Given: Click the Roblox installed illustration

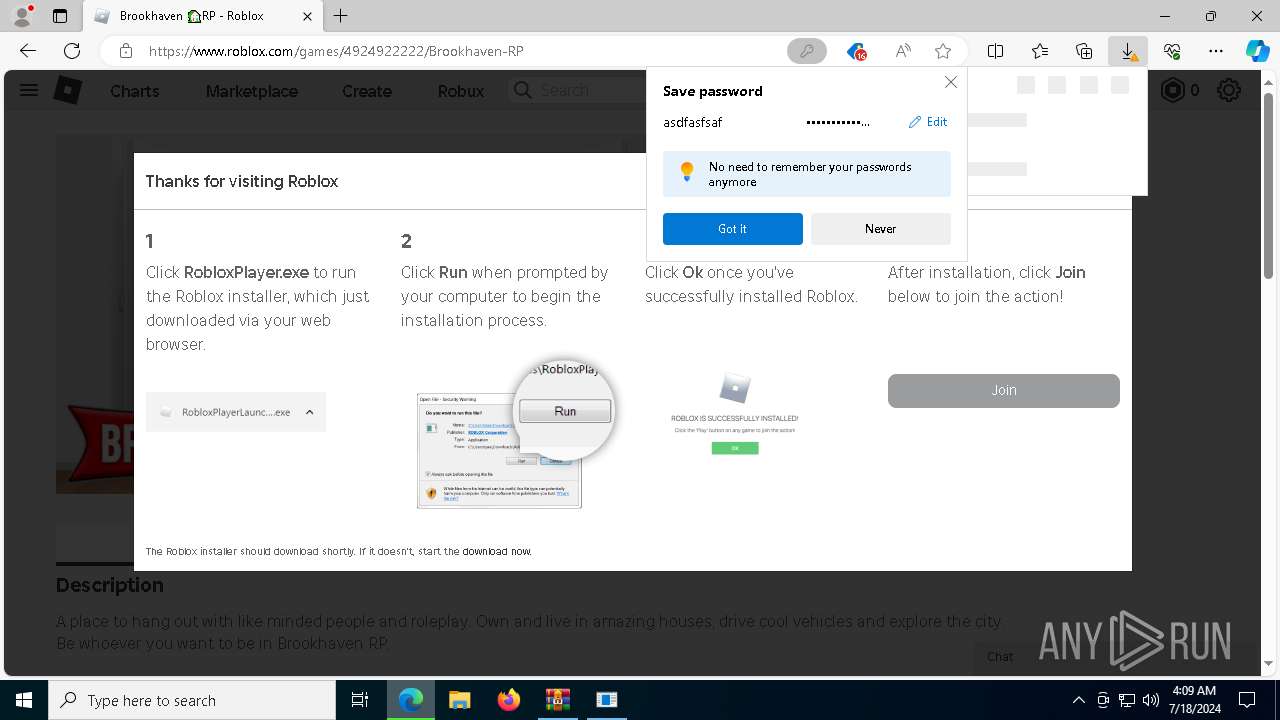Looking at the screenshot, I should 735,413.
